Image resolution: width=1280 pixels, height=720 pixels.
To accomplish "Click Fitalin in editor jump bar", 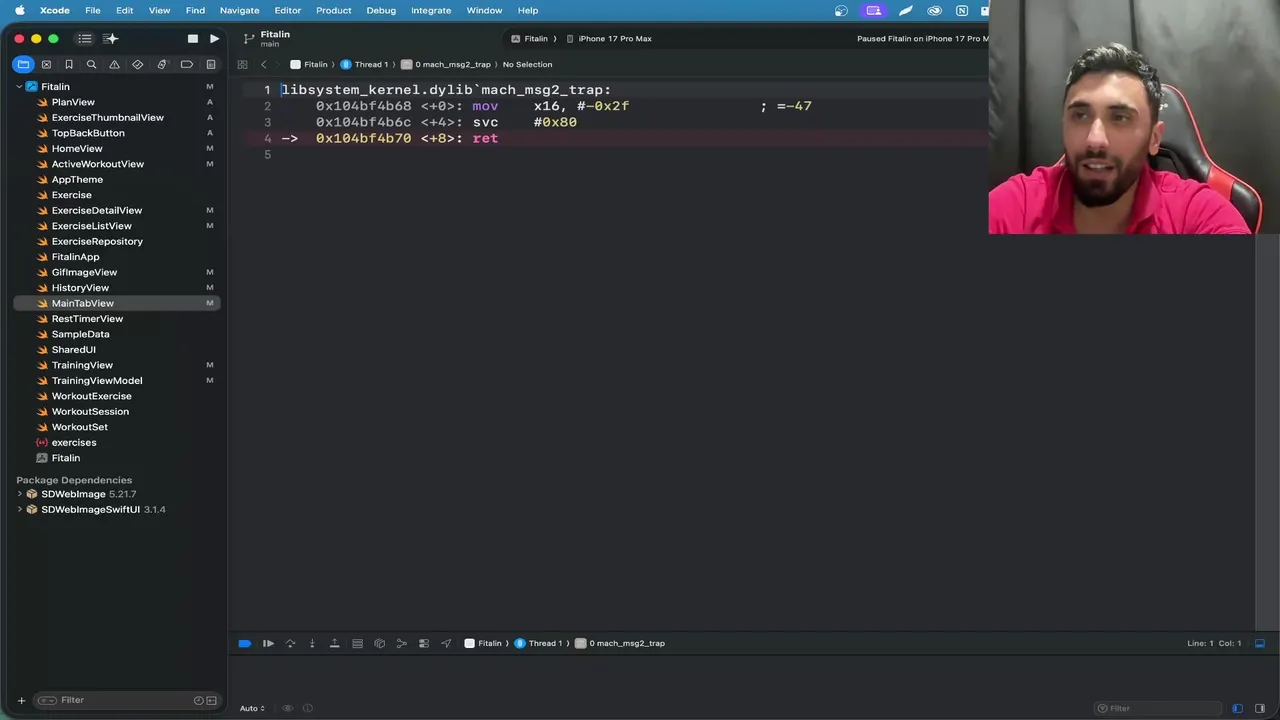I will coord(309,64).
